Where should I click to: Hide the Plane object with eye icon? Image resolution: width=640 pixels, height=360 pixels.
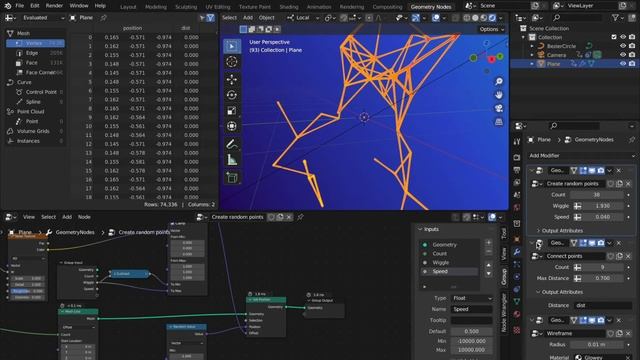(623, 64)
